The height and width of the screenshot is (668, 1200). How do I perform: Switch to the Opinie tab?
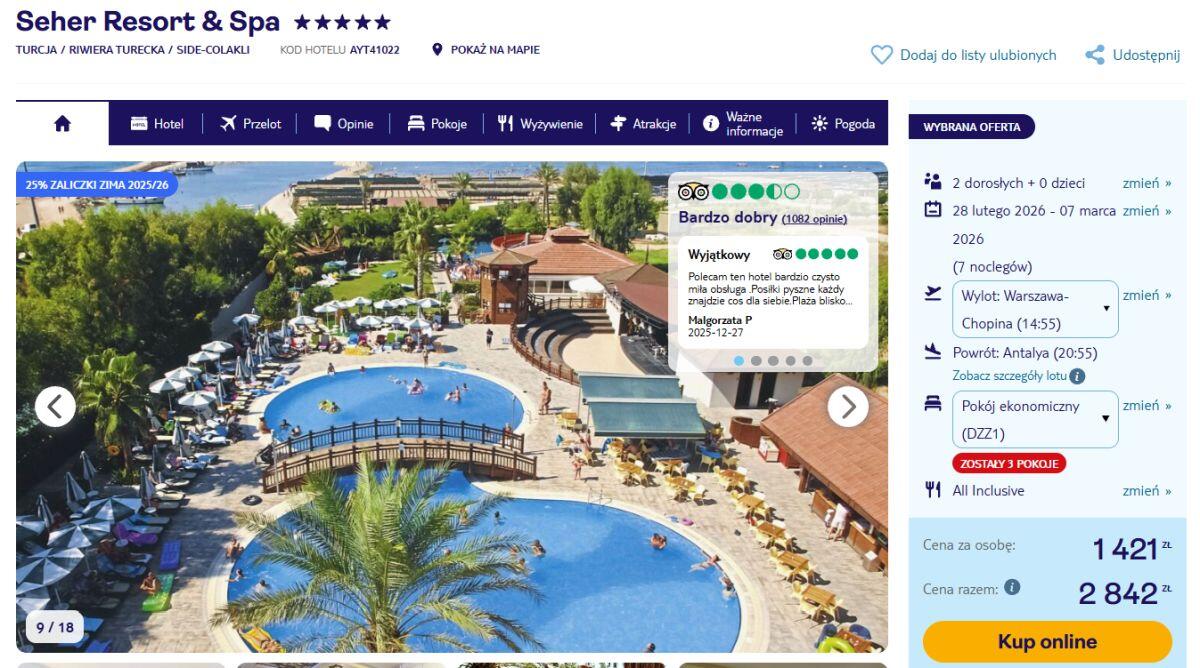tap(343, 124)
